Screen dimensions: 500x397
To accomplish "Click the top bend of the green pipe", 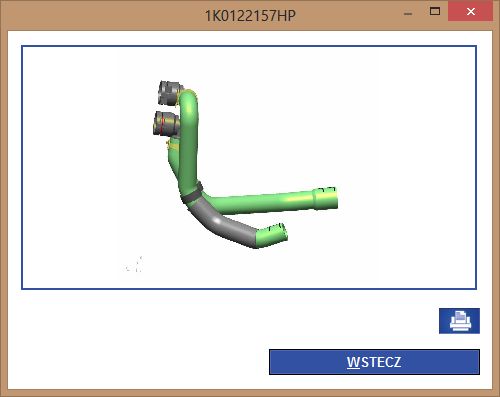I will pyautogui.click(x=189, y=98).
